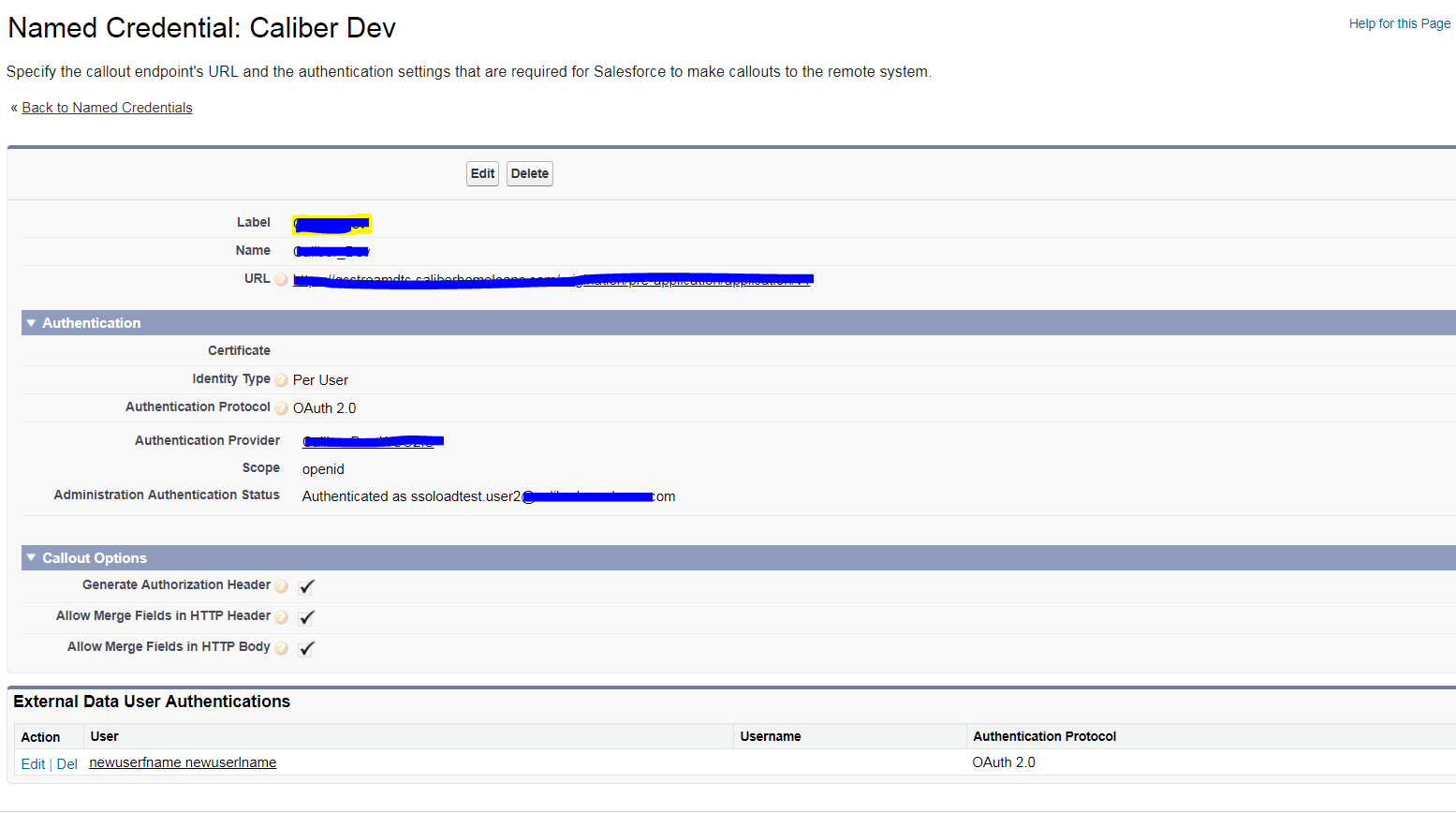Click the Action column header
Screen dimensions: 1456x813
(x=40, y=737)
